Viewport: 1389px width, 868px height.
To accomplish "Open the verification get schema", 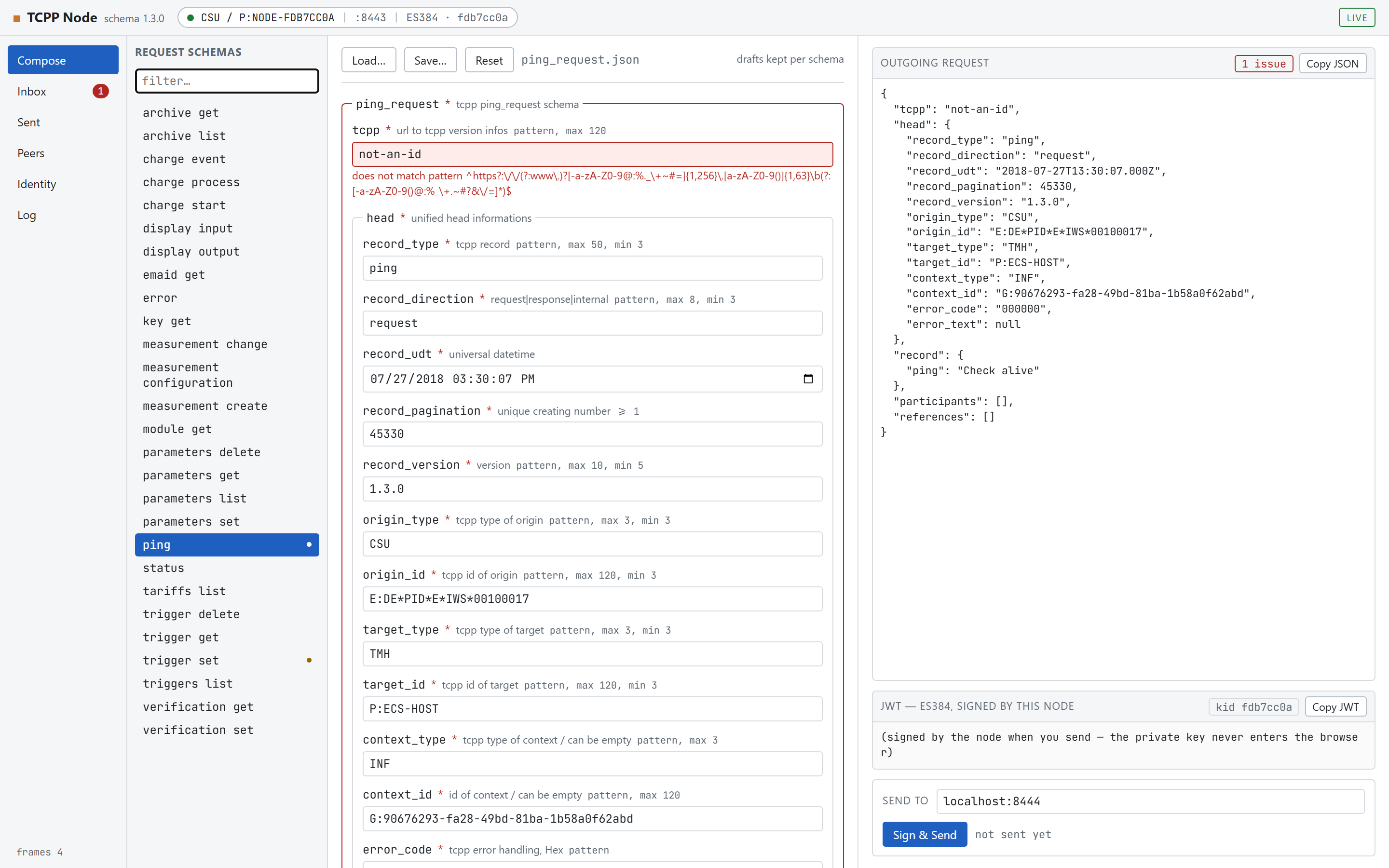I will 227,707.
